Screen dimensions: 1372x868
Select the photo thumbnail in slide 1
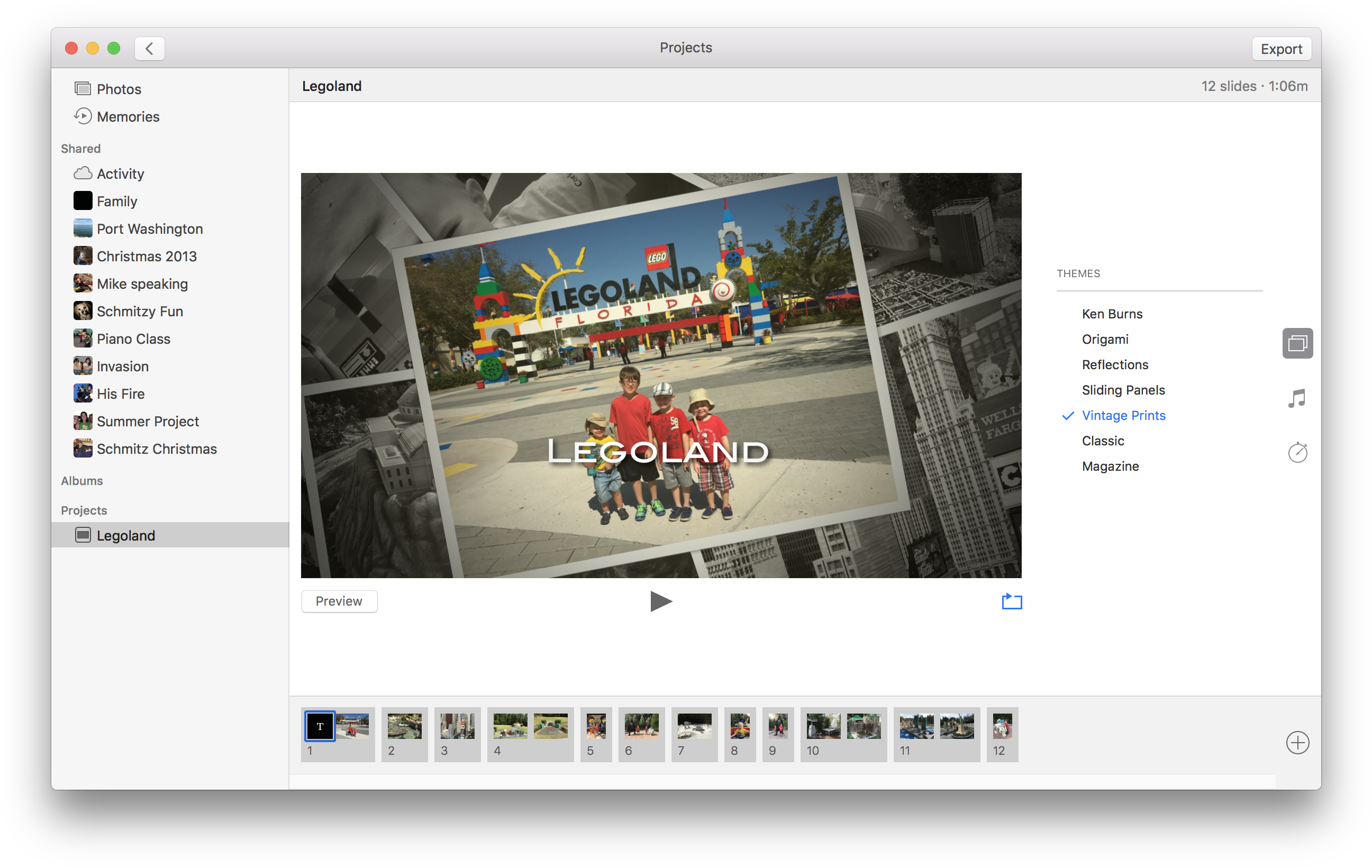[353, 726]
